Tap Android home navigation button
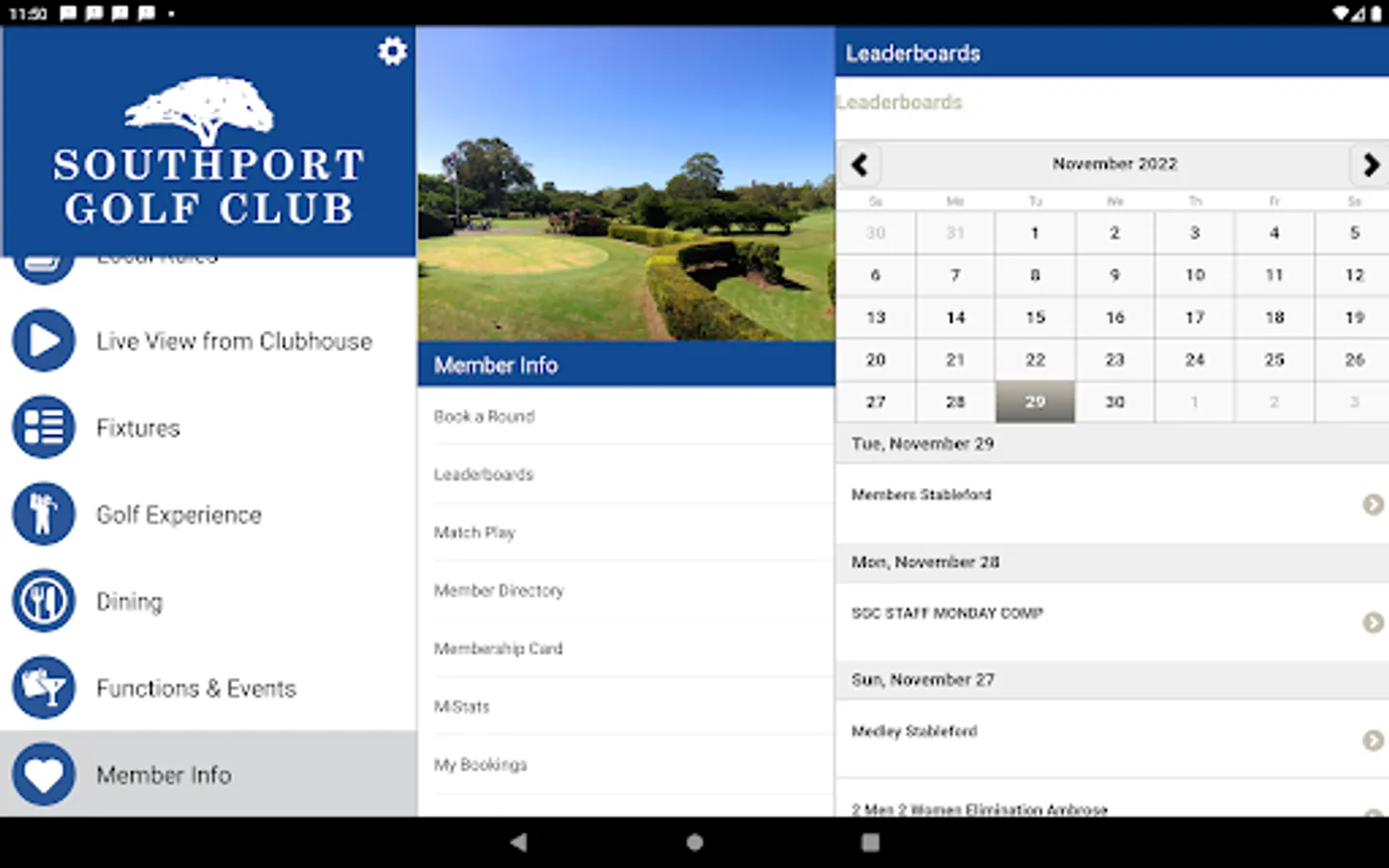The width and height of the screenshot is (1389, 868). (694, 842)
